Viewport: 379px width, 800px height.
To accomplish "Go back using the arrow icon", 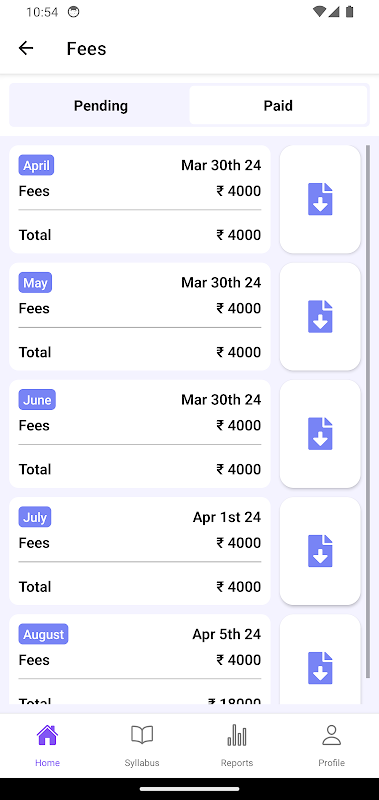I will (26, 48).
